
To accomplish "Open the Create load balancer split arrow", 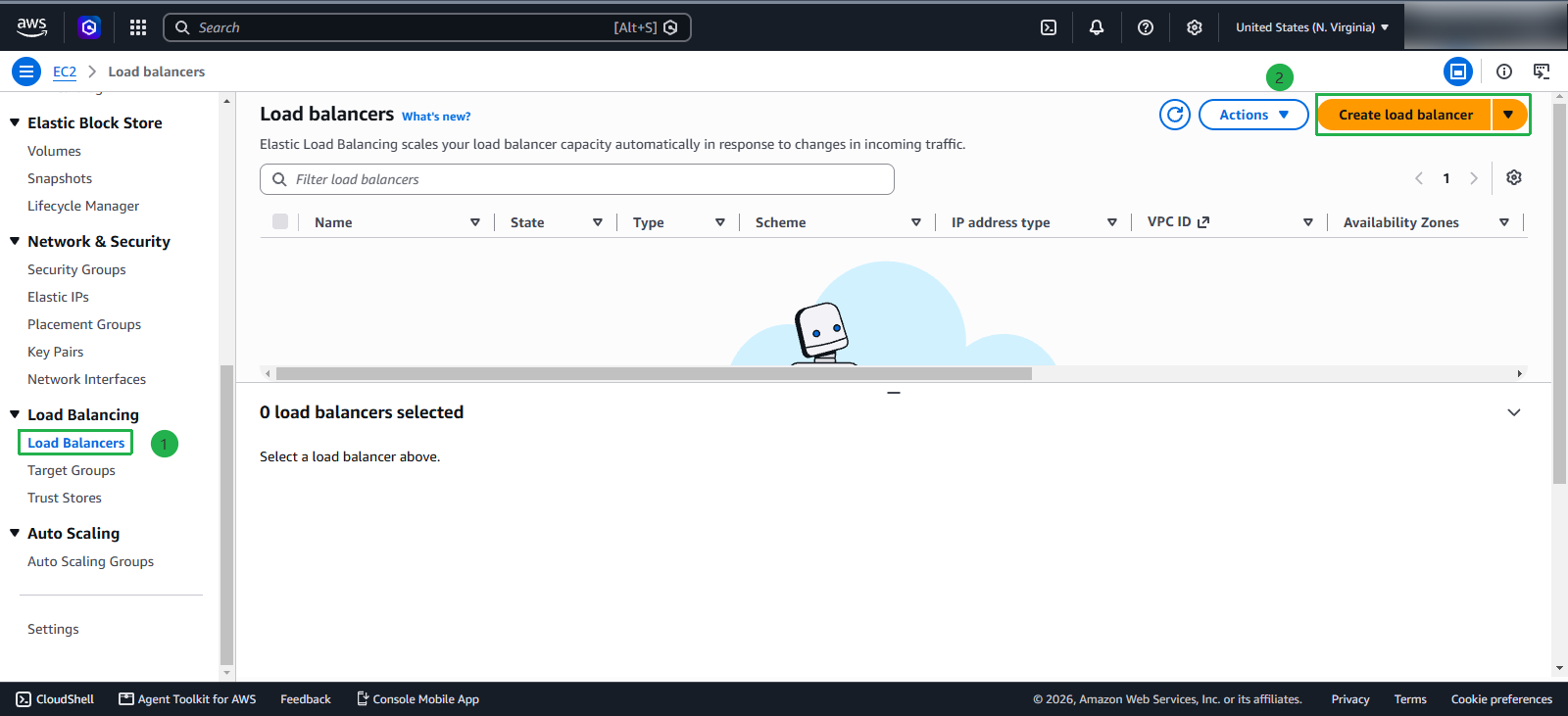I will [1509, 115].
